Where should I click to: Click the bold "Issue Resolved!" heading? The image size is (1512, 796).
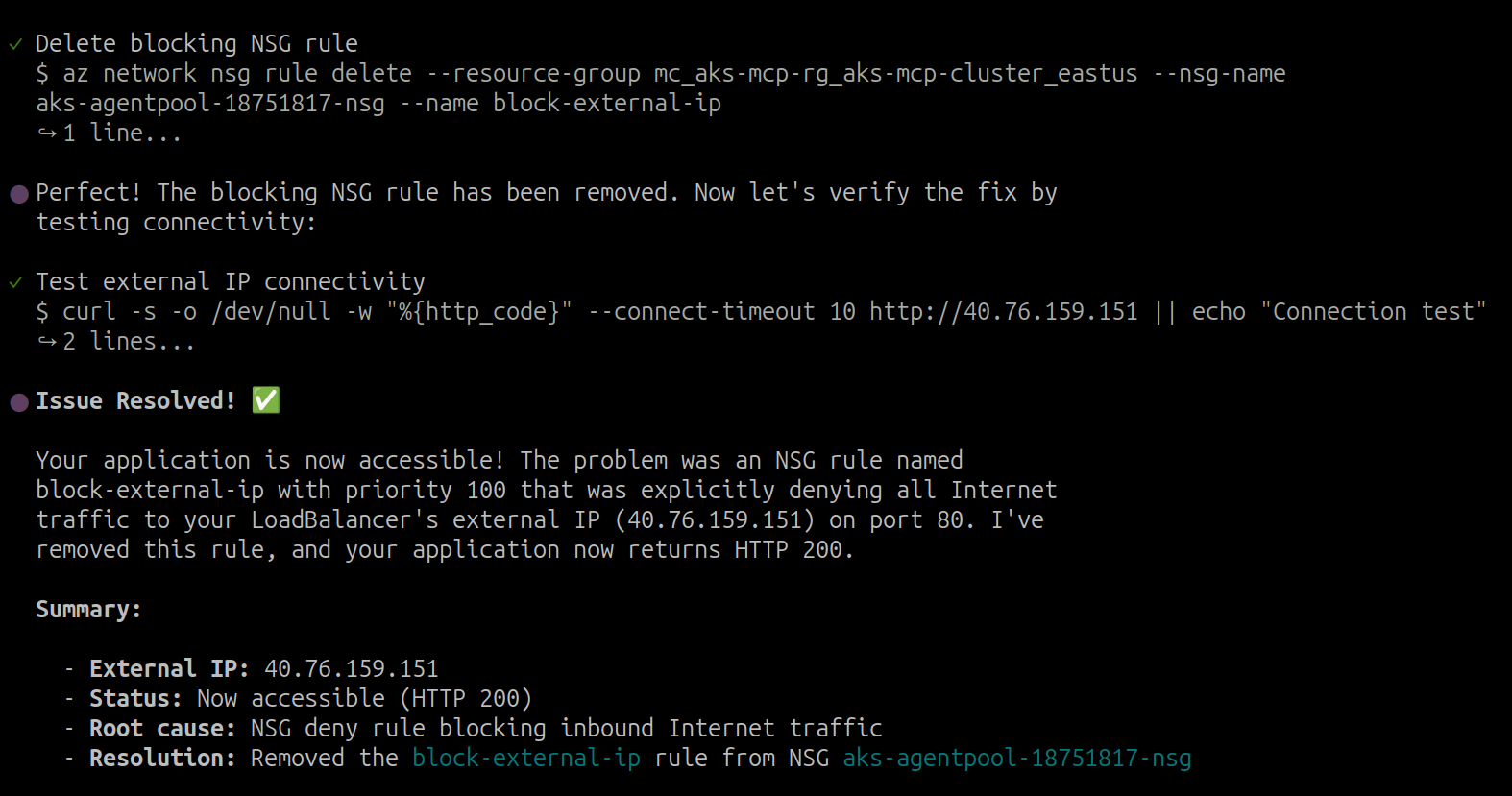[134, 401]
